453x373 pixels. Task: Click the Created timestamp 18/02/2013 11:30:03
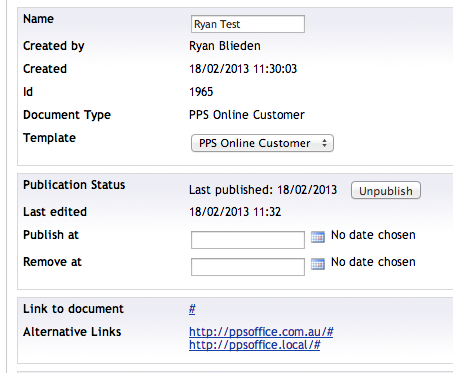coord(243,69)
